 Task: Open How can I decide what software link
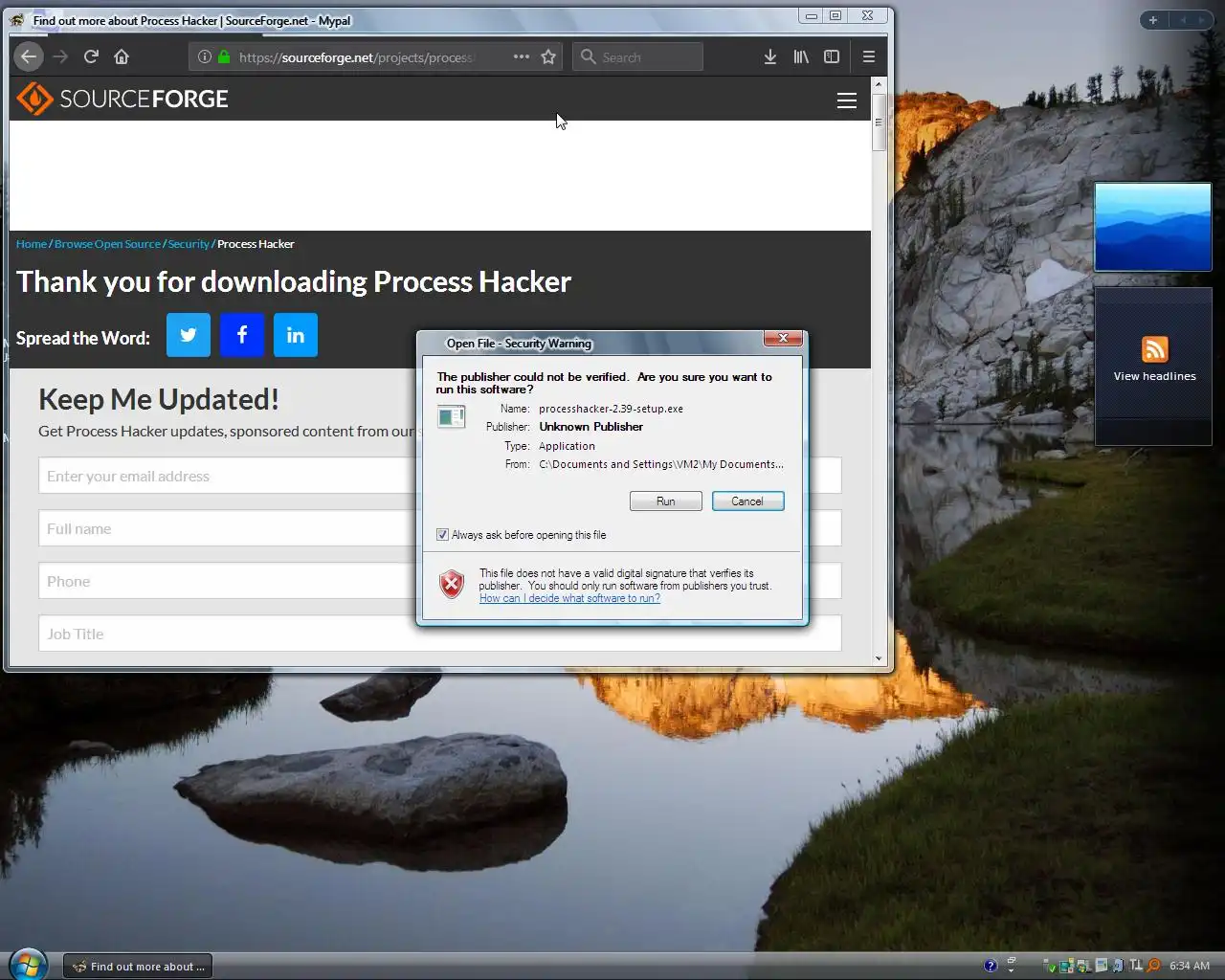coord(569,598)
